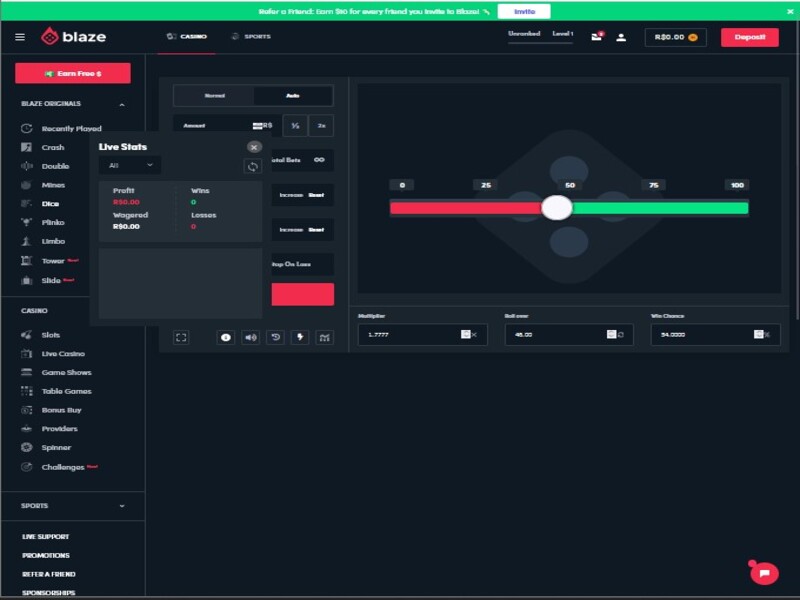Click the Invite button in banner

[524, 11]
